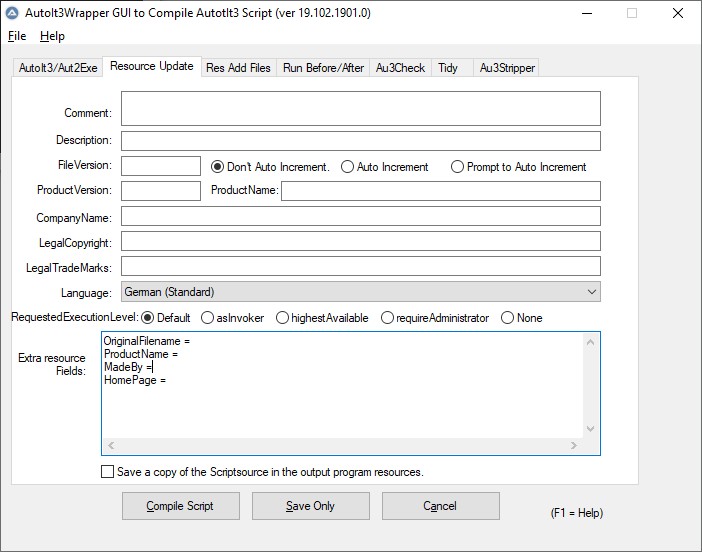This screenshot has height=552, width=702.
Task: Switch to the Res Add Files tab
Action: (x=238, y=68)
